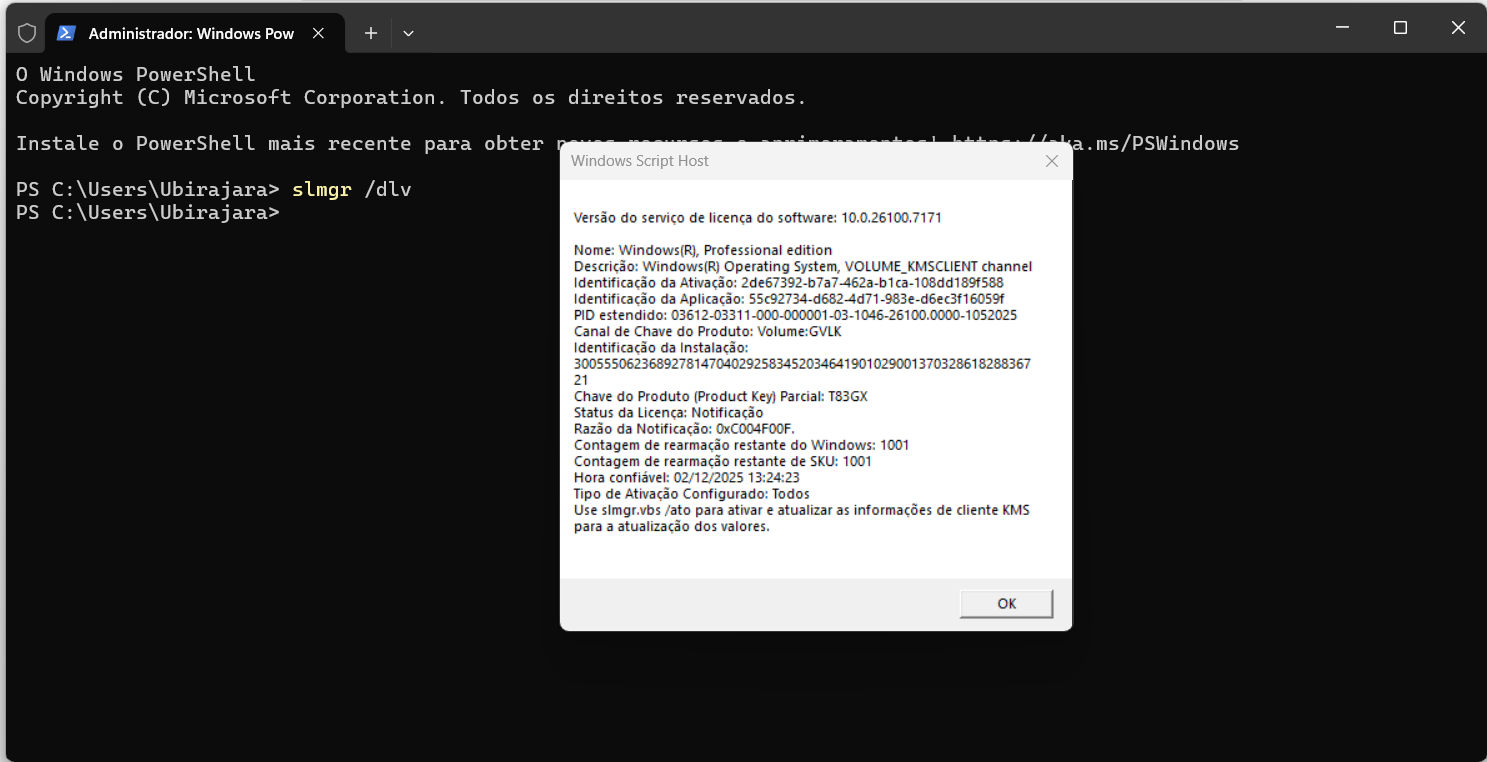Click the Windows rearm count 1001 line
1487x762 pixels.
742,445
